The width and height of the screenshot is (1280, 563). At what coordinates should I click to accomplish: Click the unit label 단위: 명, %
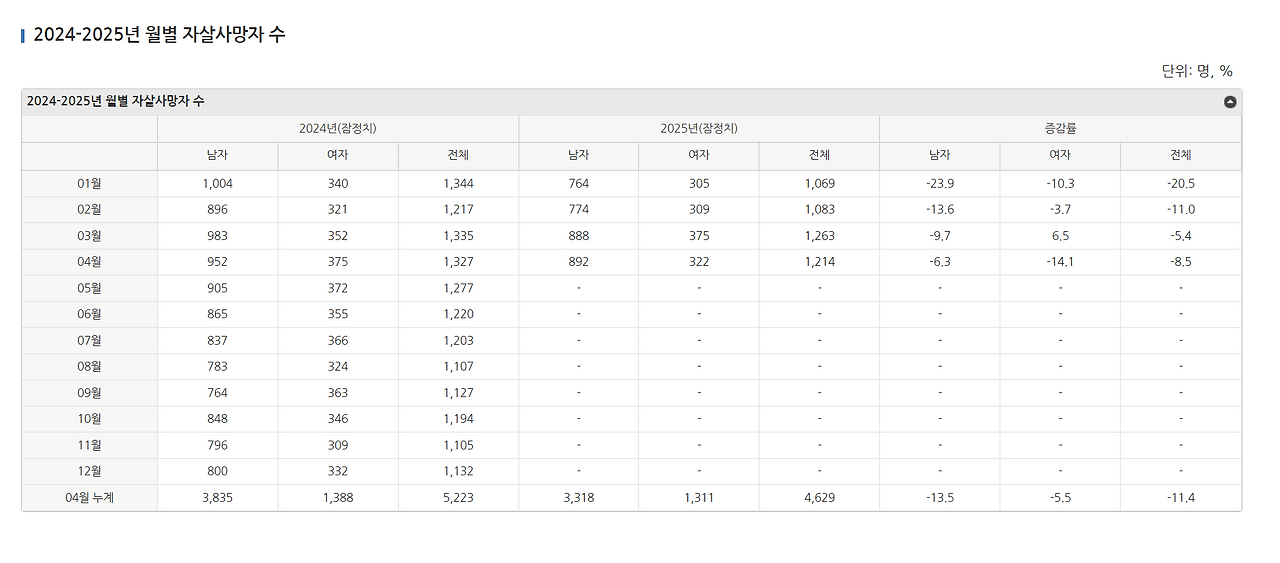point(1197,71)
